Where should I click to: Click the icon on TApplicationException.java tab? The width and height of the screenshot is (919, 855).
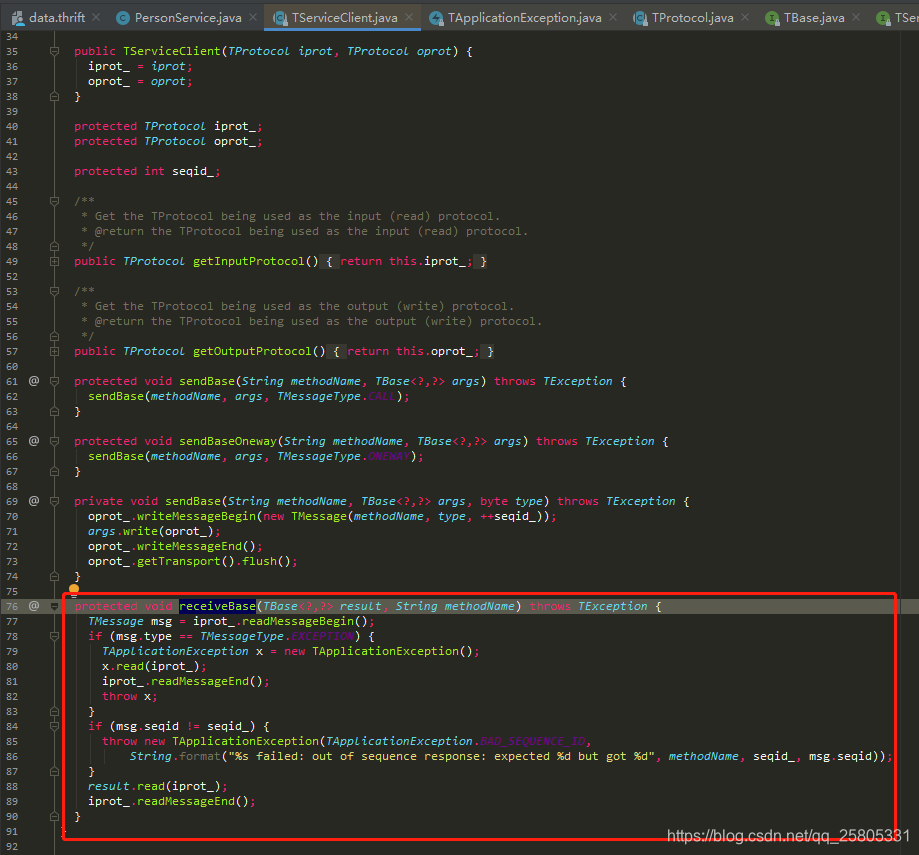[x=435, y=17]
